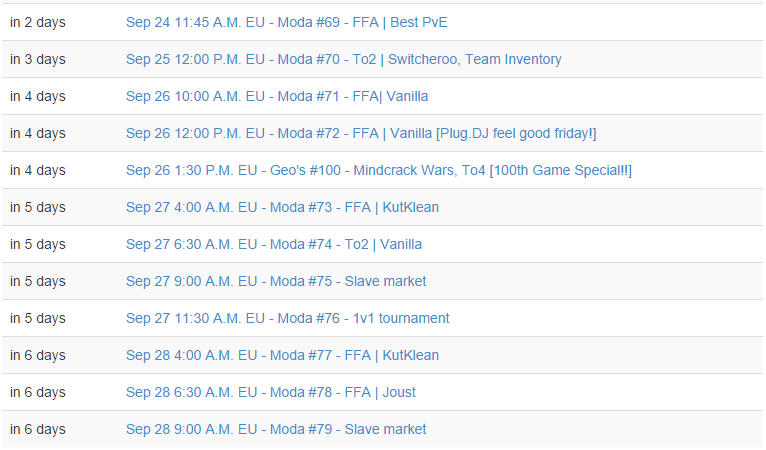Open Moda #76 1v1 tournament link
The width and height of the screenshot is (766, 450).
(288, 319)
